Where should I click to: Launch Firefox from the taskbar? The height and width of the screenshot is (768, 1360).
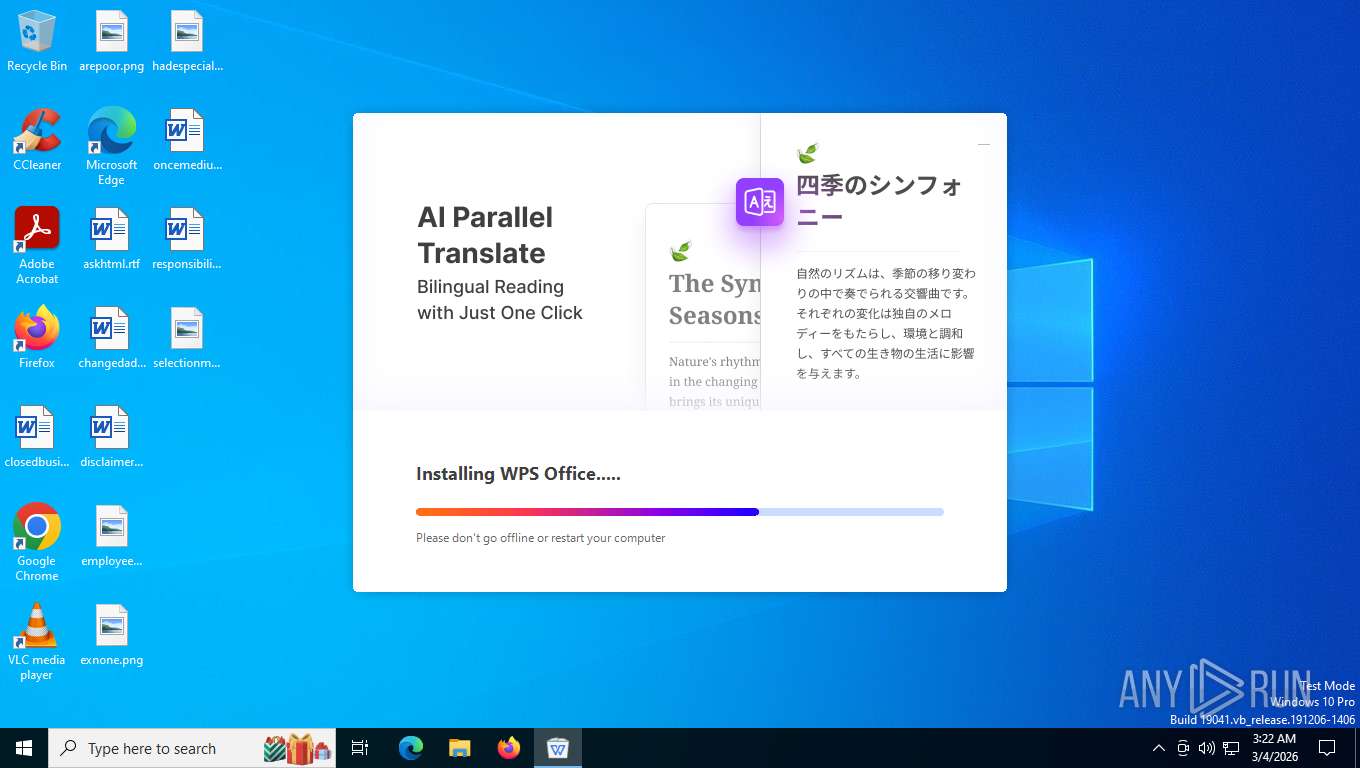tap(509, 748)
